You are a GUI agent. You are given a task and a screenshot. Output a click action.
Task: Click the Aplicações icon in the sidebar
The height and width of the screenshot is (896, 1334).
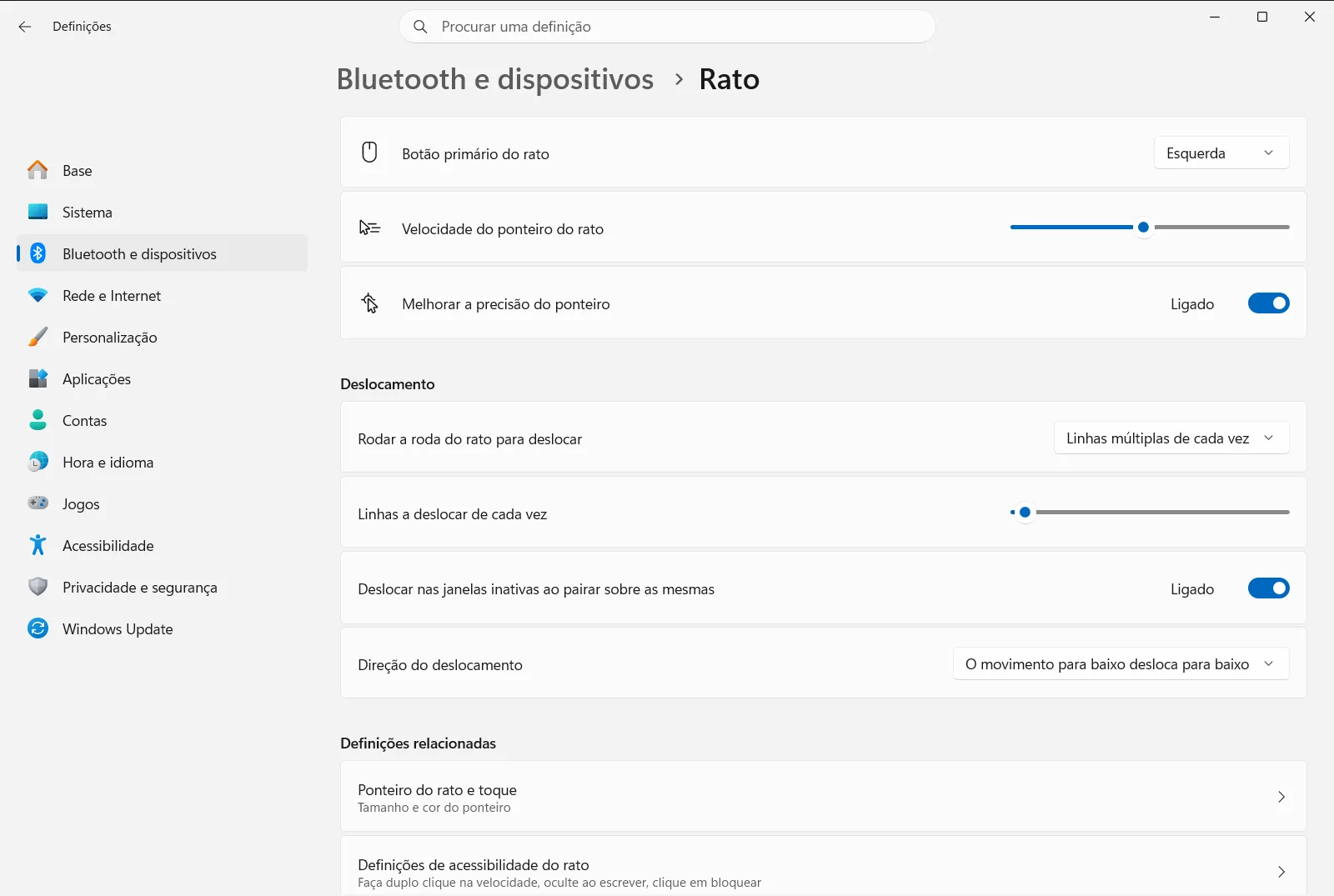(x=38, y=378)
